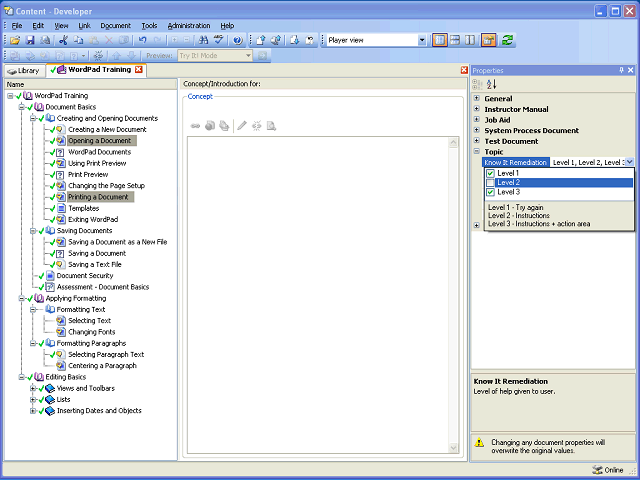
Task: Collapse the Document Basics tree node
Action: [22, 107]
